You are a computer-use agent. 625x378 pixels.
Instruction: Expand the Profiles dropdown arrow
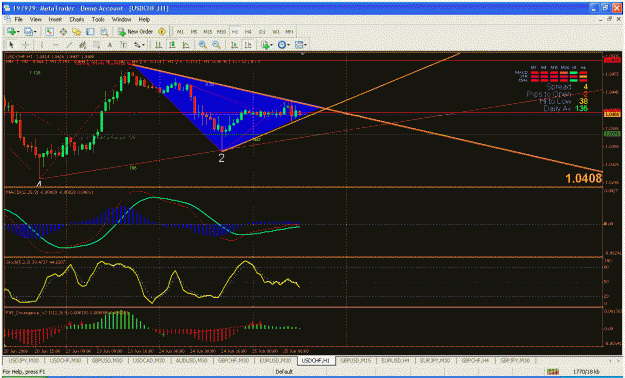[x=35, y=32]
